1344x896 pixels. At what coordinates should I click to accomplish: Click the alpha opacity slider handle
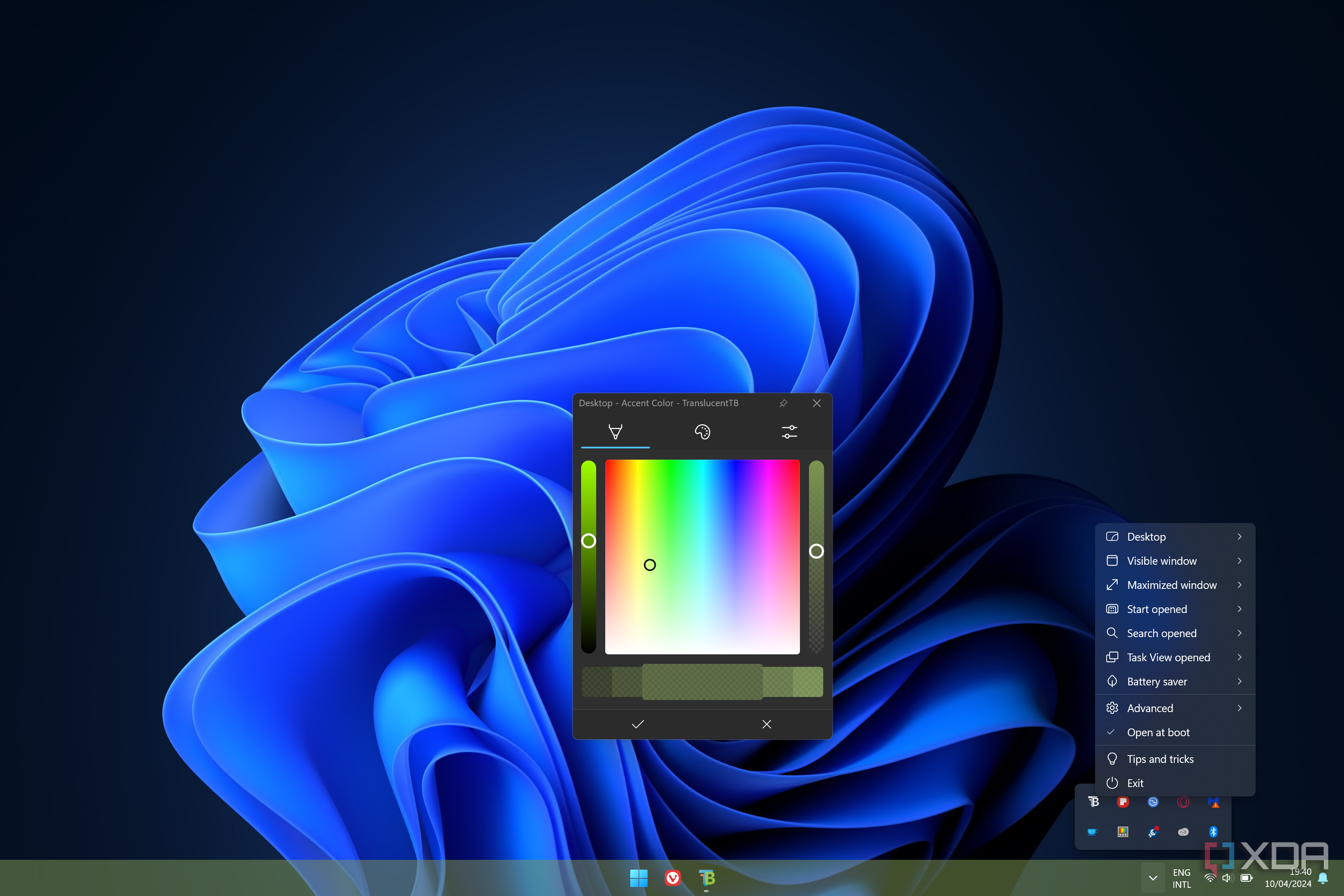pyautogui.click(x=817, y=551)
